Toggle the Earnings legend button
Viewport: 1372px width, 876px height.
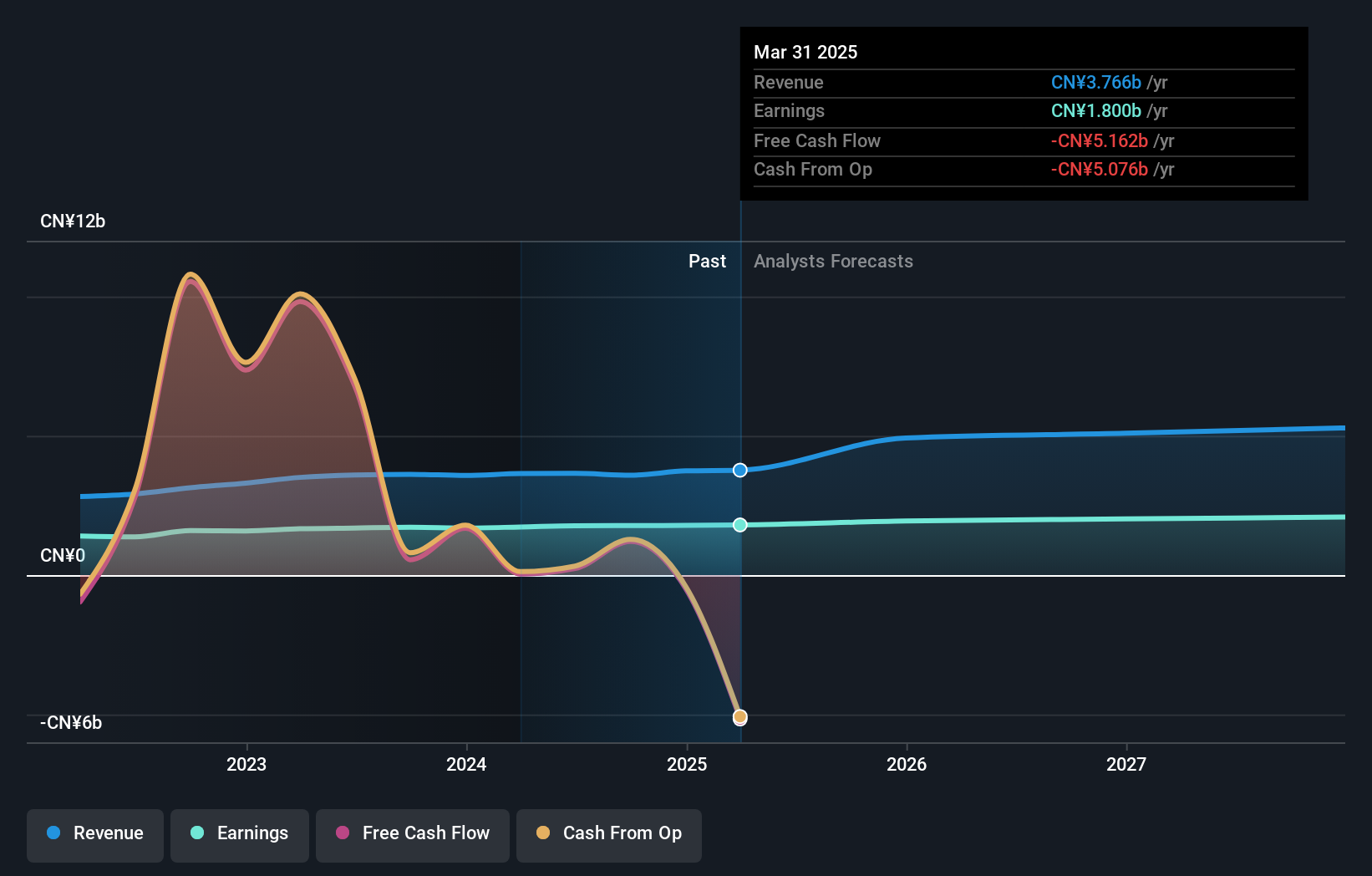[x=240, y=835]
